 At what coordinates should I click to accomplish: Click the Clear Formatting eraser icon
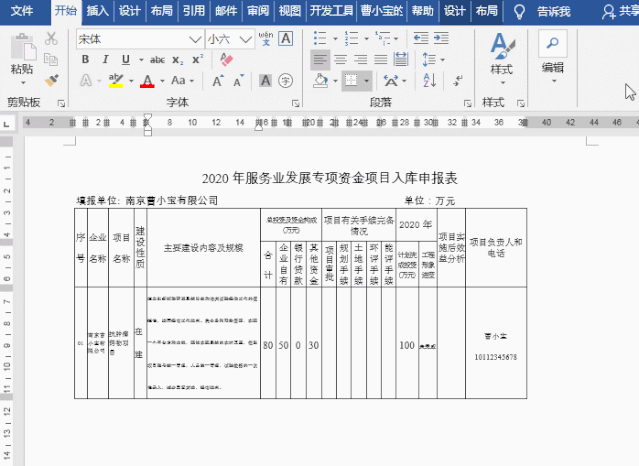[226, 59]
